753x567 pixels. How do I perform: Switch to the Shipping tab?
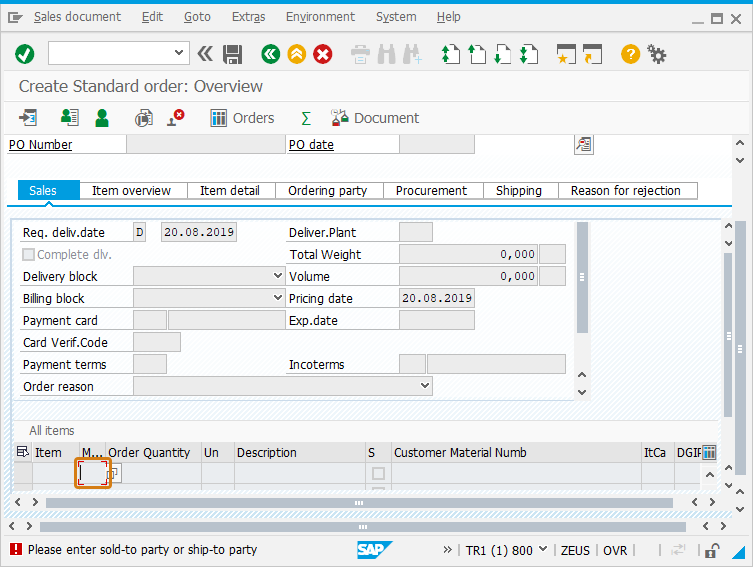click(x=519, y=191)
